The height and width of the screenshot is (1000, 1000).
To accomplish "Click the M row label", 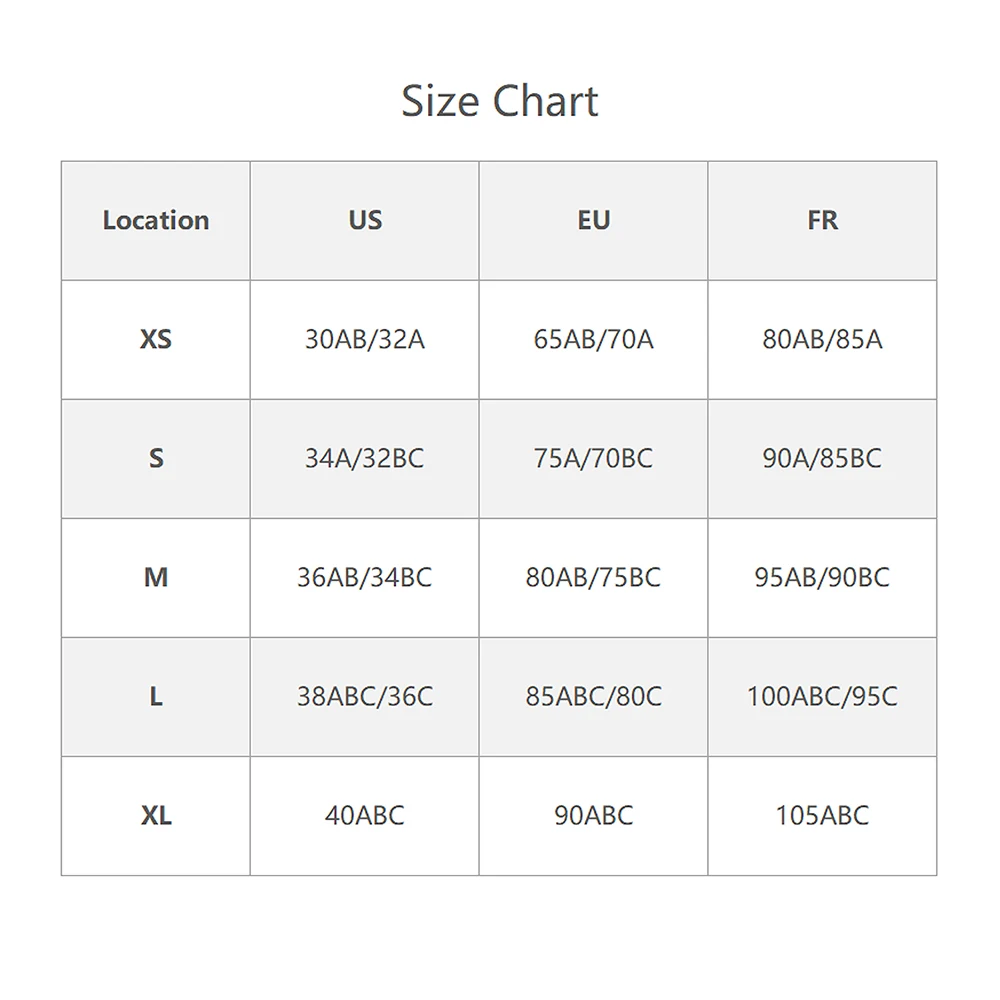I will click(156, 577).
